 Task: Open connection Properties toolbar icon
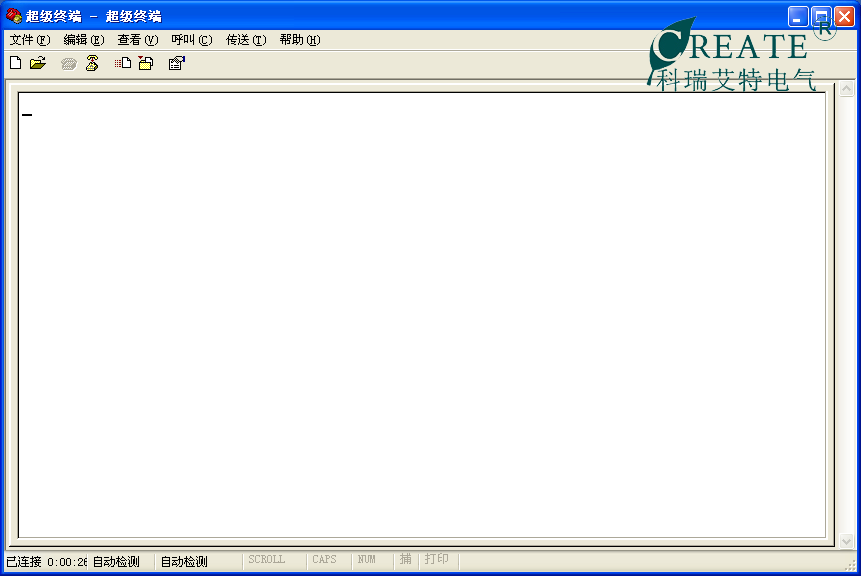pyautogui.click(x=176, y=63)
